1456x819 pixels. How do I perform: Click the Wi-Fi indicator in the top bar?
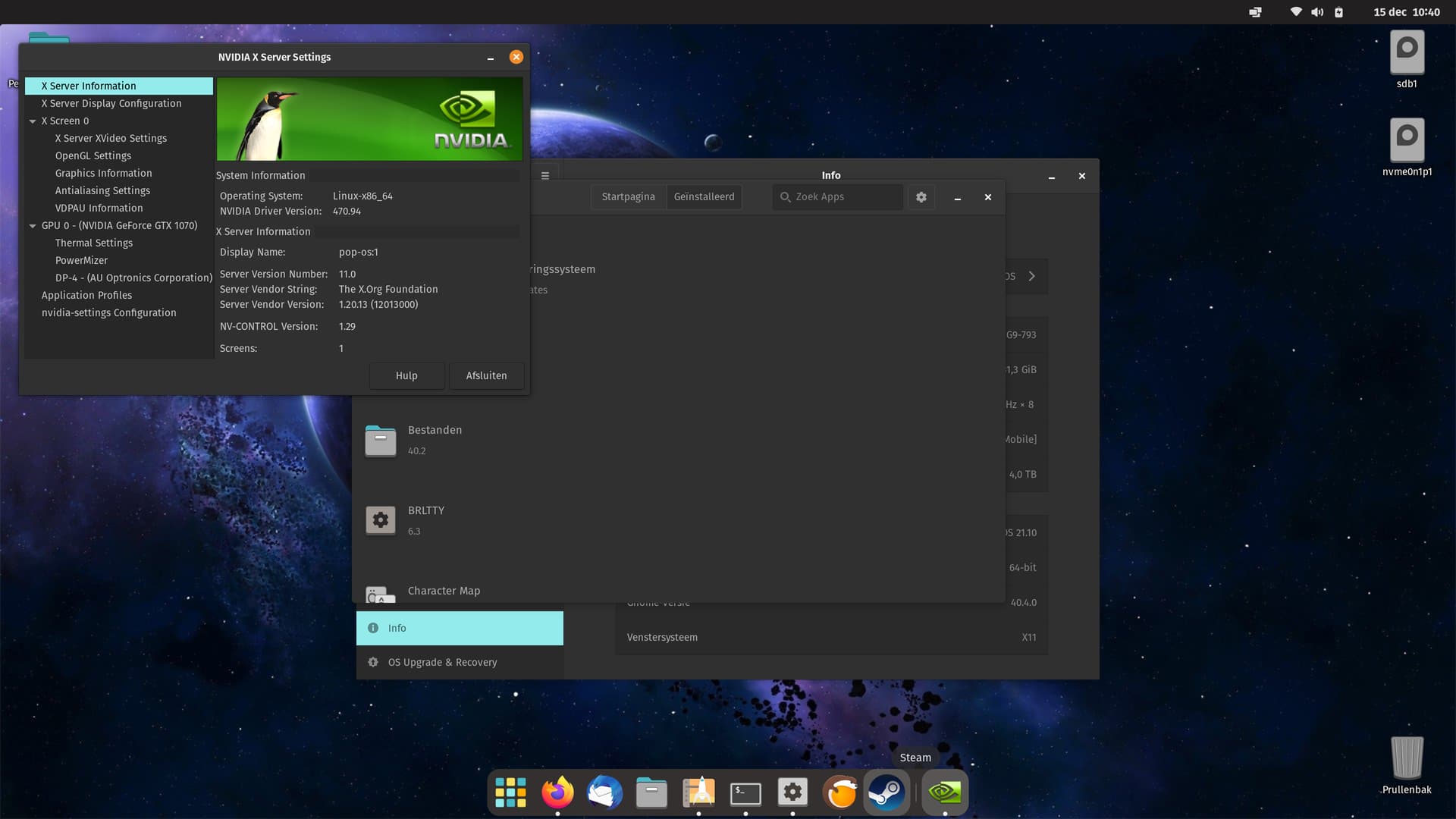pos(1296,12)
